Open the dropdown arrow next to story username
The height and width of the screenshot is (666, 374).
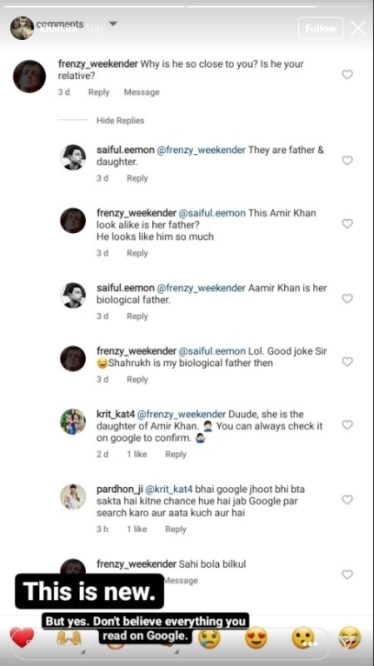[113, 24]
